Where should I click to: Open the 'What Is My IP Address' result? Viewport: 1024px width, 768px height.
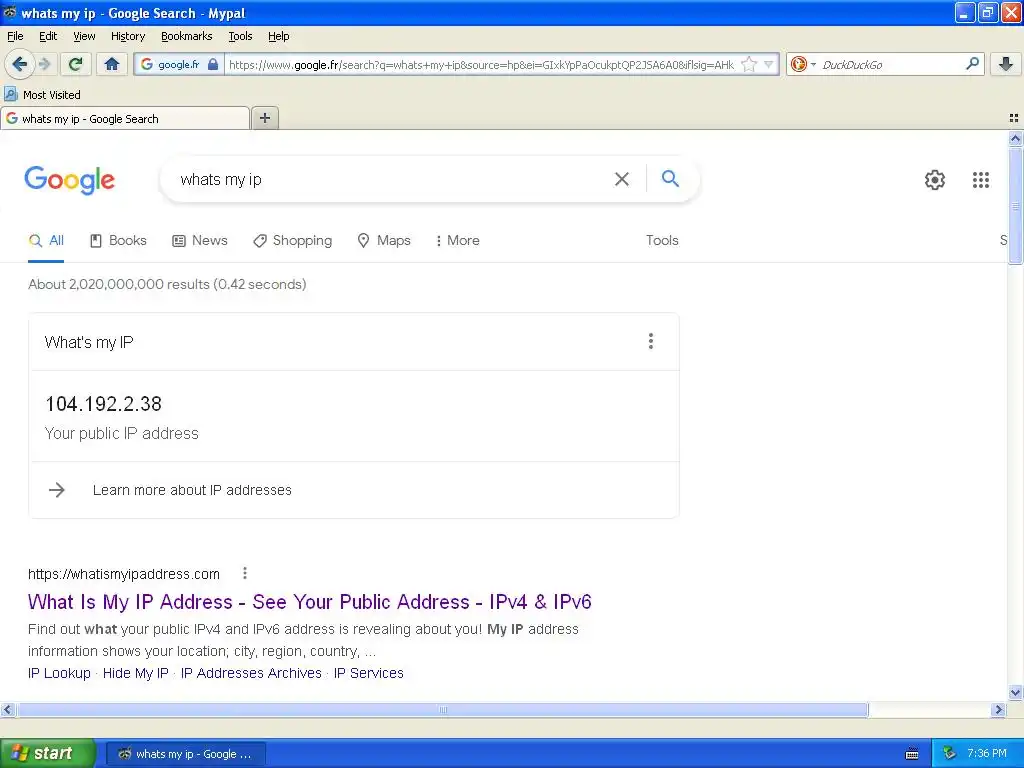coord(310,601)
